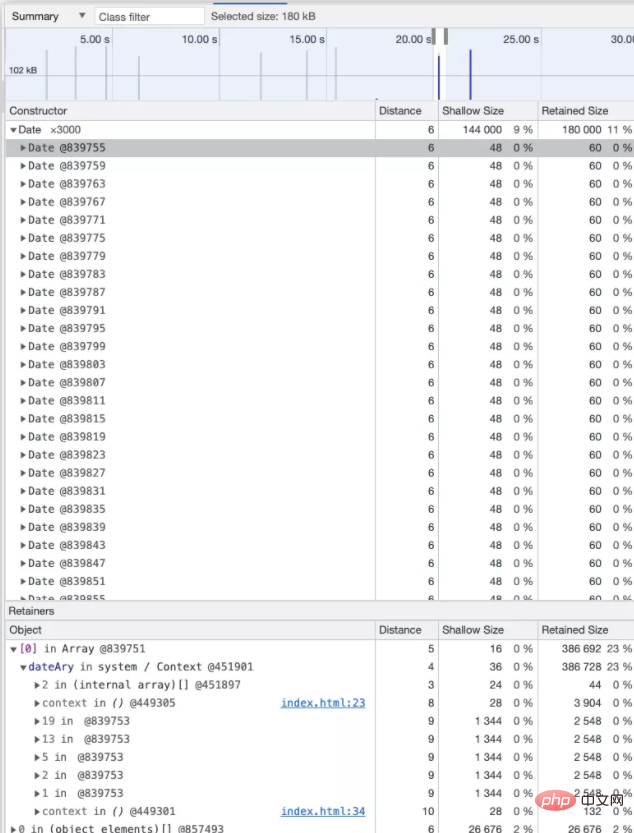Sort retainers by Distance column header
Screen dimensions: 634x833
click(x=407, y=630)
